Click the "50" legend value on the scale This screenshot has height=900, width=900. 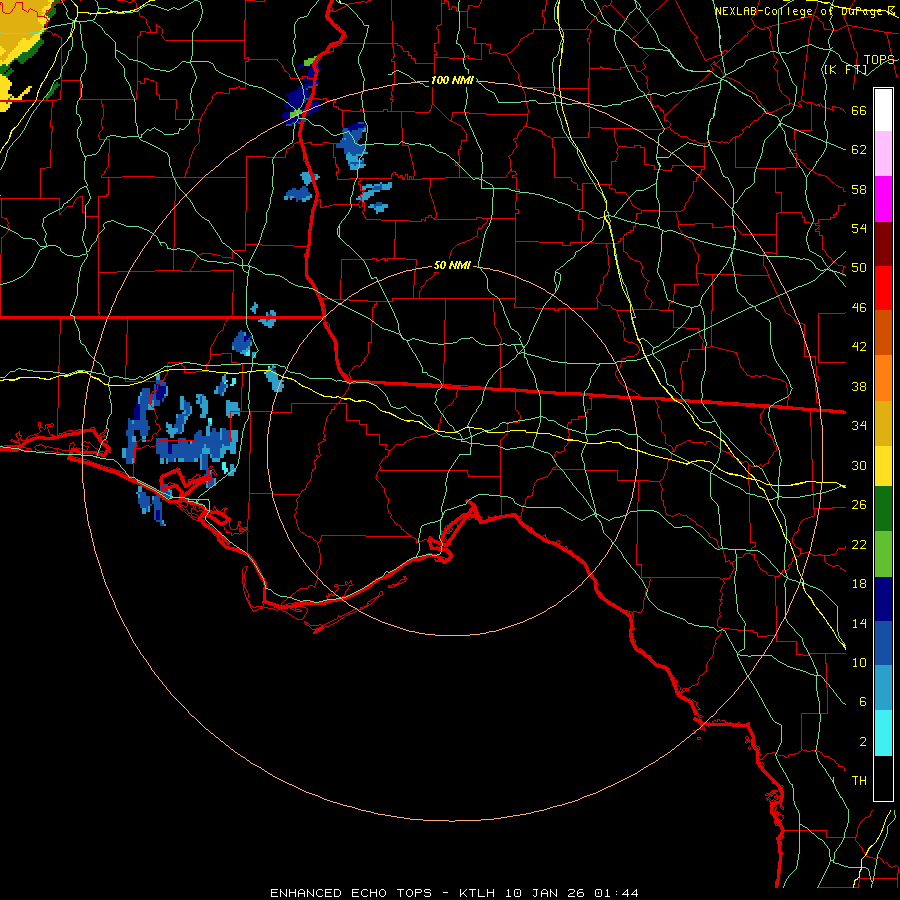tap(859, 268)
